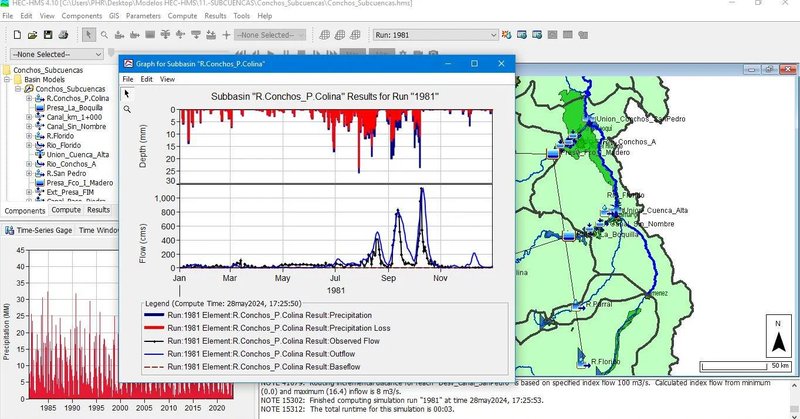
Task: Open the graph window's Edit menu
Action: click(x=146, y=79)
